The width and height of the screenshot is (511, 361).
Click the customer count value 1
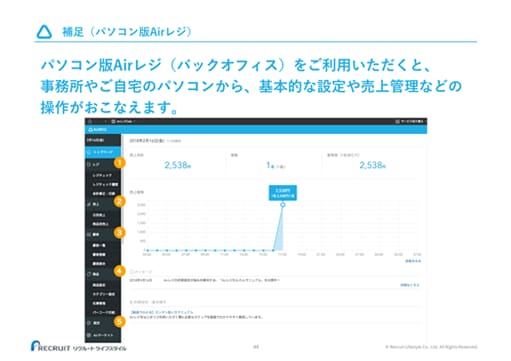pyautogui.click(x=269, y=165)
